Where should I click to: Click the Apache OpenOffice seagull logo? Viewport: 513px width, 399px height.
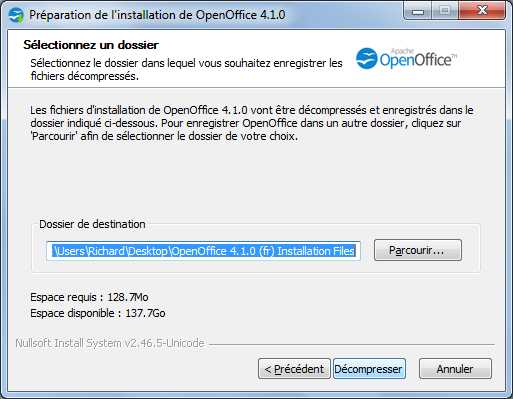366,58
